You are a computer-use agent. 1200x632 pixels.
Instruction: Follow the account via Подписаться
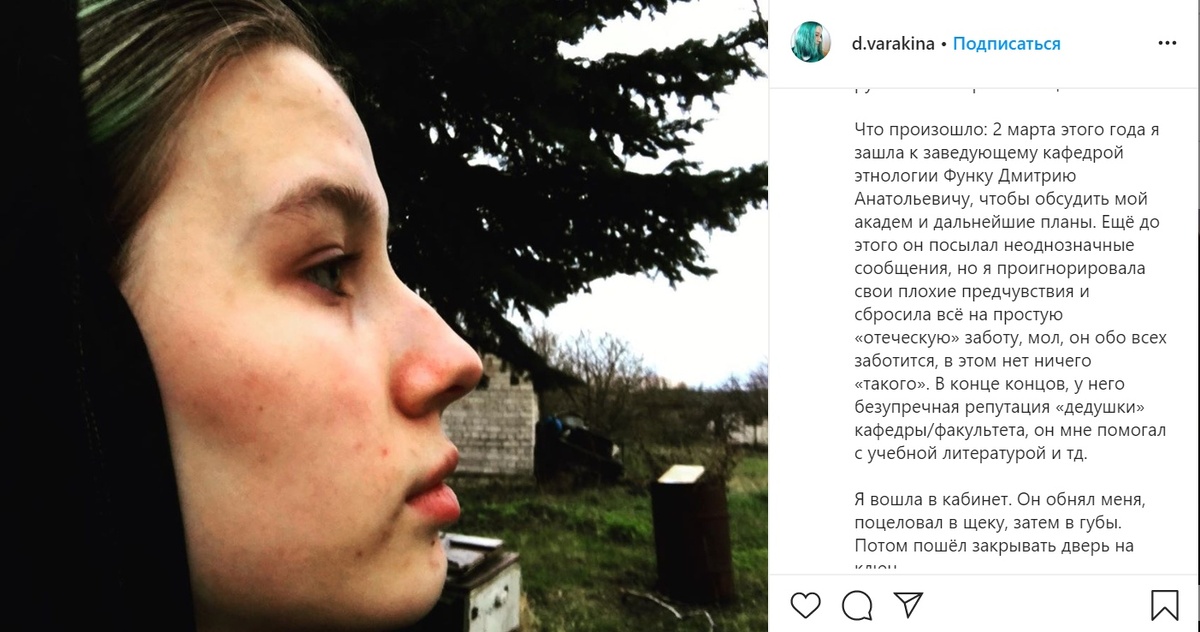tap(1007, 44)
